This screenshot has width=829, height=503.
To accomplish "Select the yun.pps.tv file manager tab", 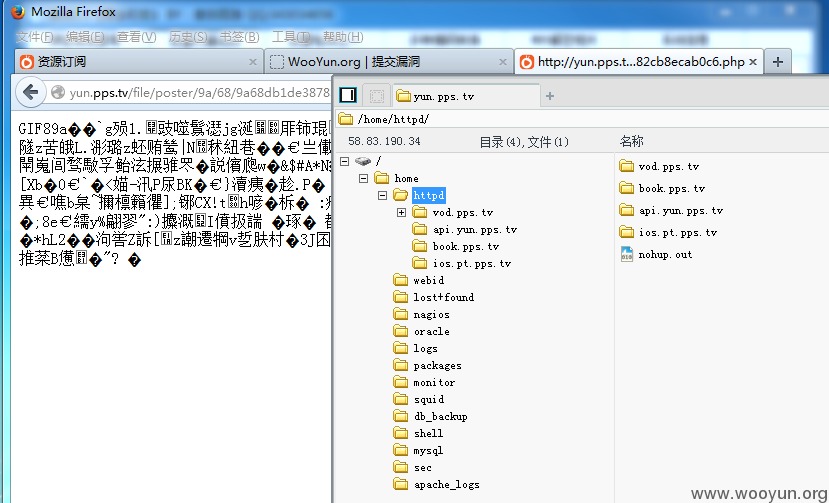I will 466,96.
